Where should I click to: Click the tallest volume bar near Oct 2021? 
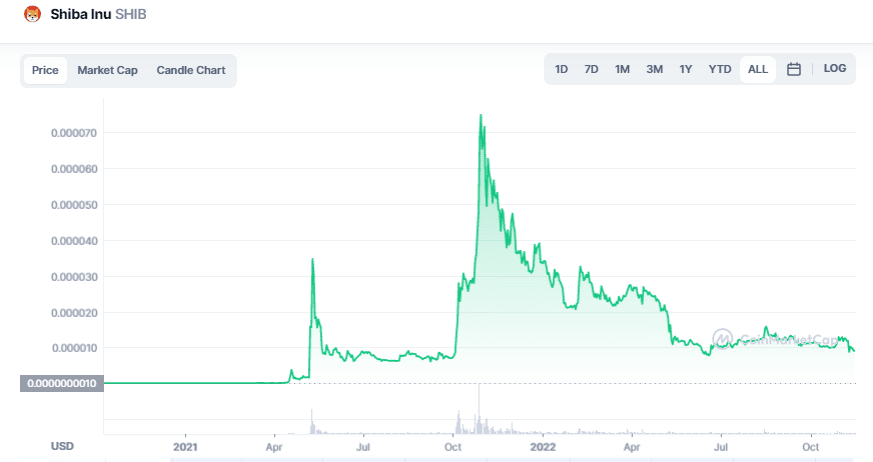click(479, 409)
